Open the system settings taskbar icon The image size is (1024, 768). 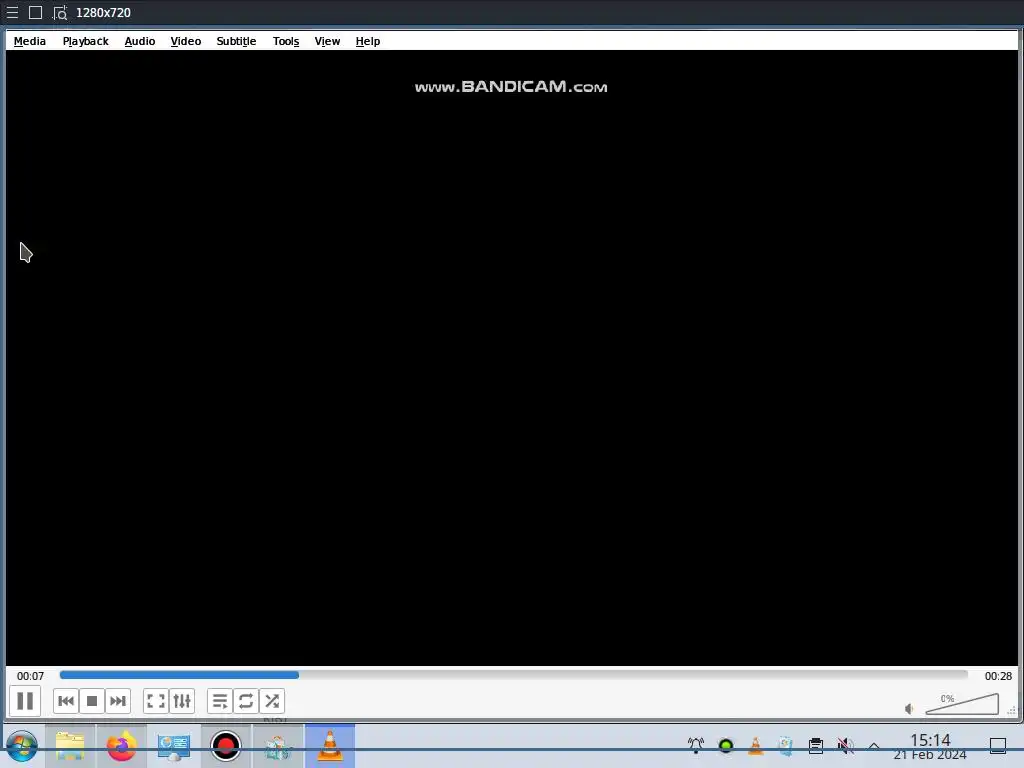174,746
